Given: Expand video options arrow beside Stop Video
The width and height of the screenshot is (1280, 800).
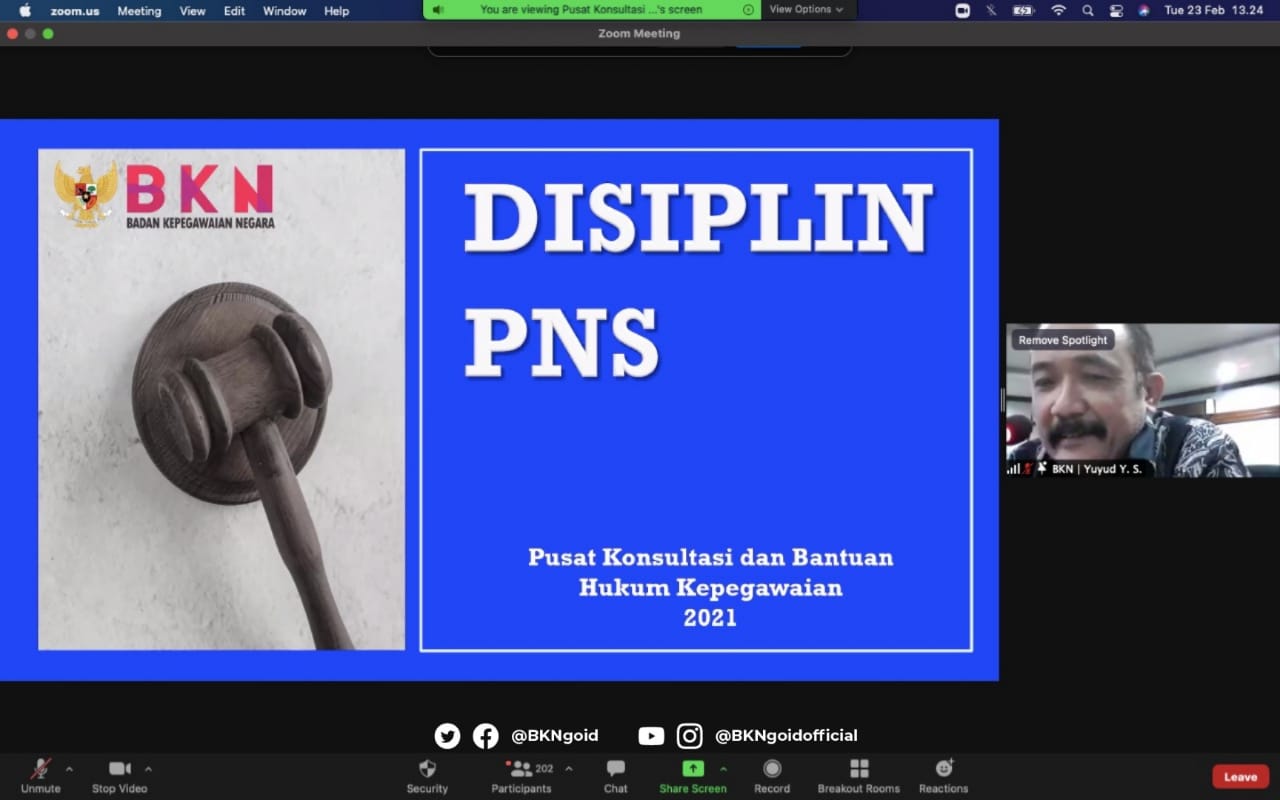Looking at the screenshot, I should click(148, 769).
